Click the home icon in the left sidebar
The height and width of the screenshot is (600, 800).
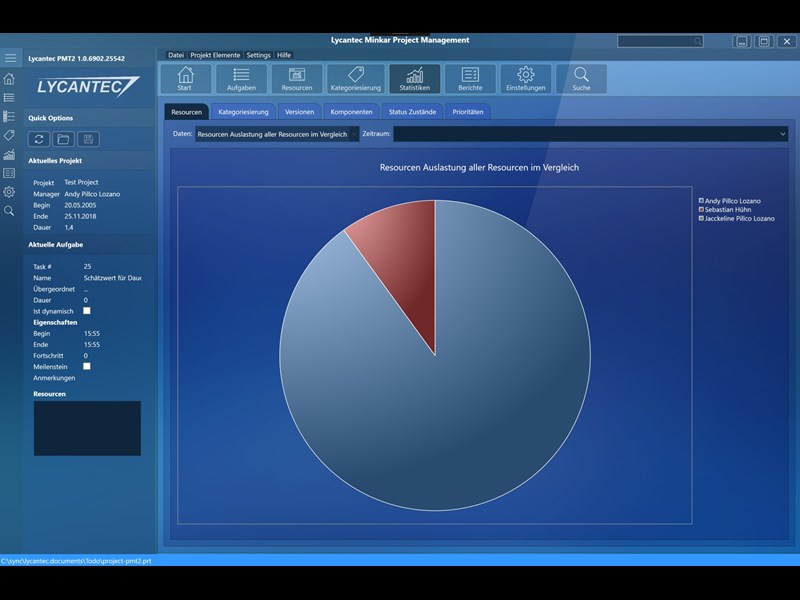tap(9, 79)
